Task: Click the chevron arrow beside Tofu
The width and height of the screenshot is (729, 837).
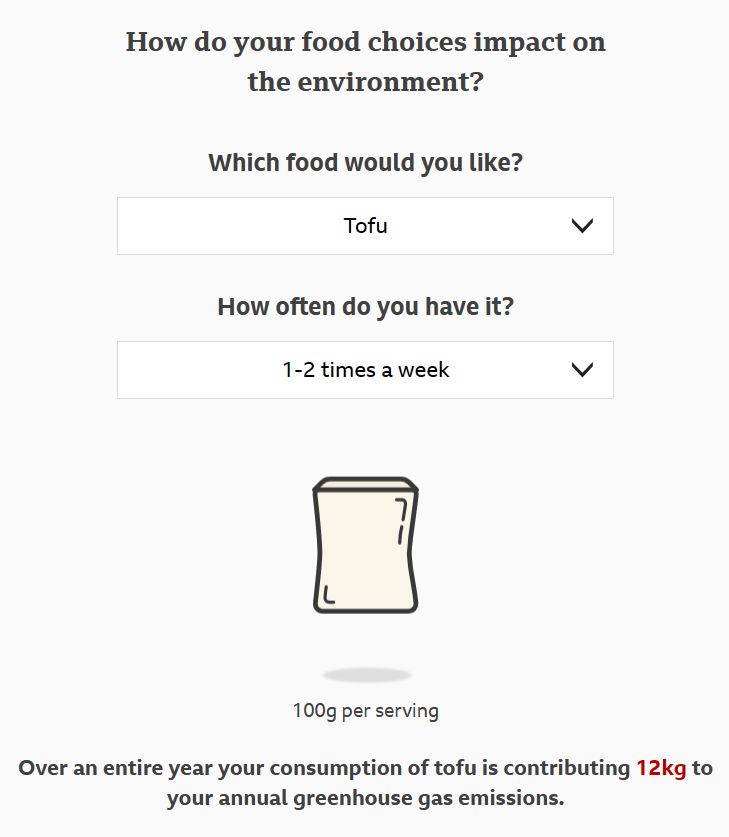Action: coord(582,226)
